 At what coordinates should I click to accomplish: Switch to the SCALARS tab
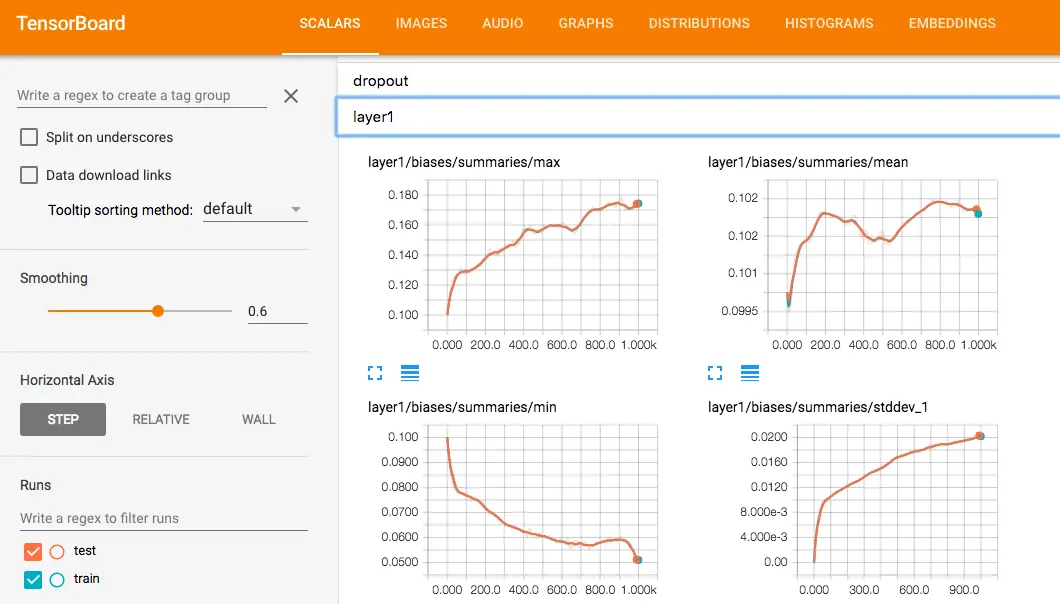coord(330,24)
